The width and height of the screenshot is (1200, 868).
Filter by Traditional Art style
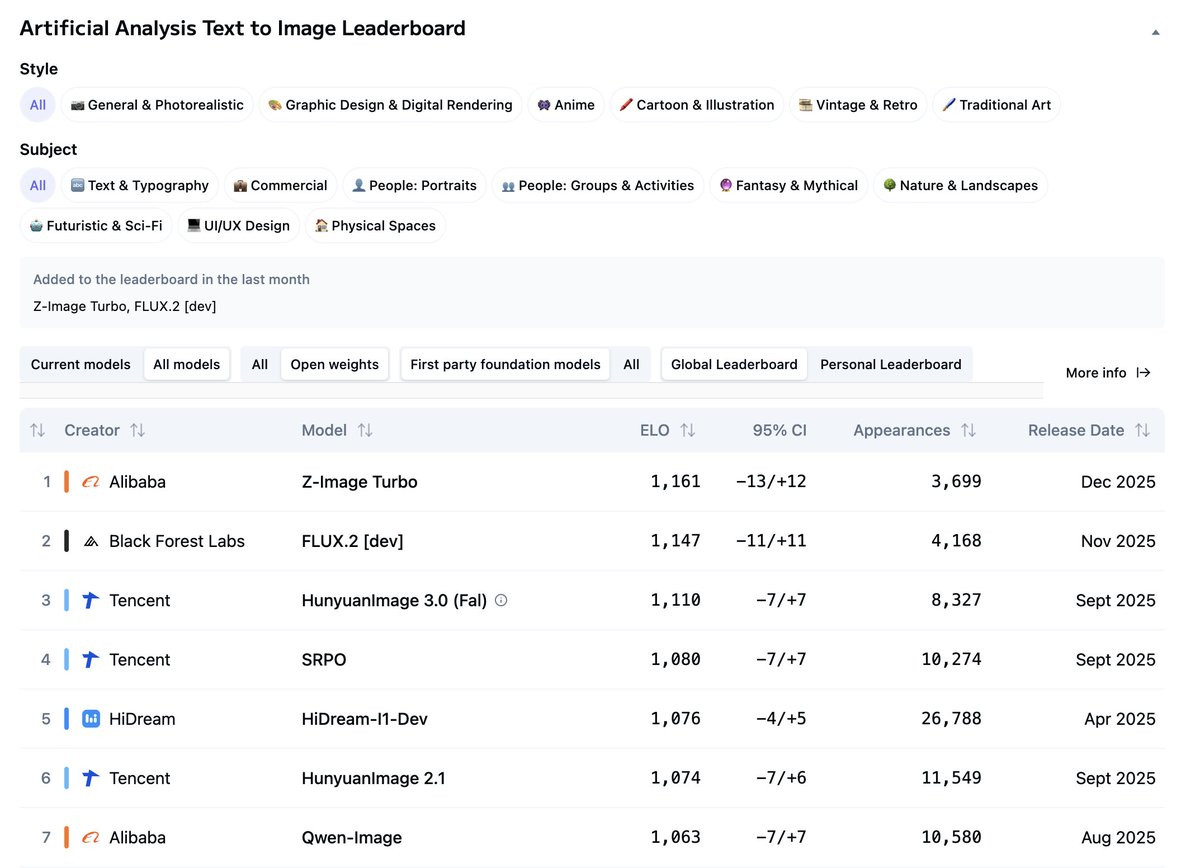point(996,105)
